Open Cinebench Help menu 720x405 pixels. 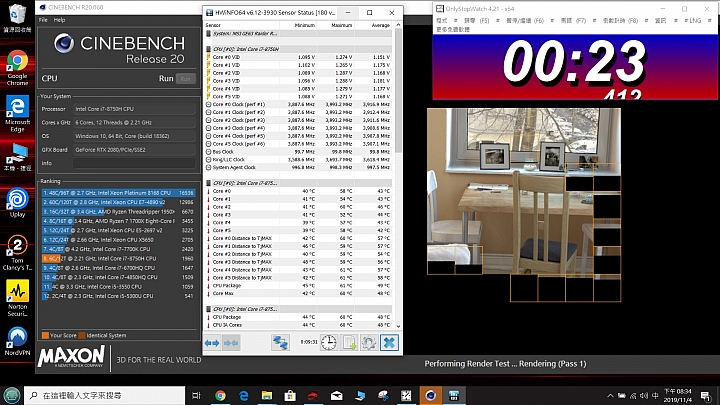(59, 20)
